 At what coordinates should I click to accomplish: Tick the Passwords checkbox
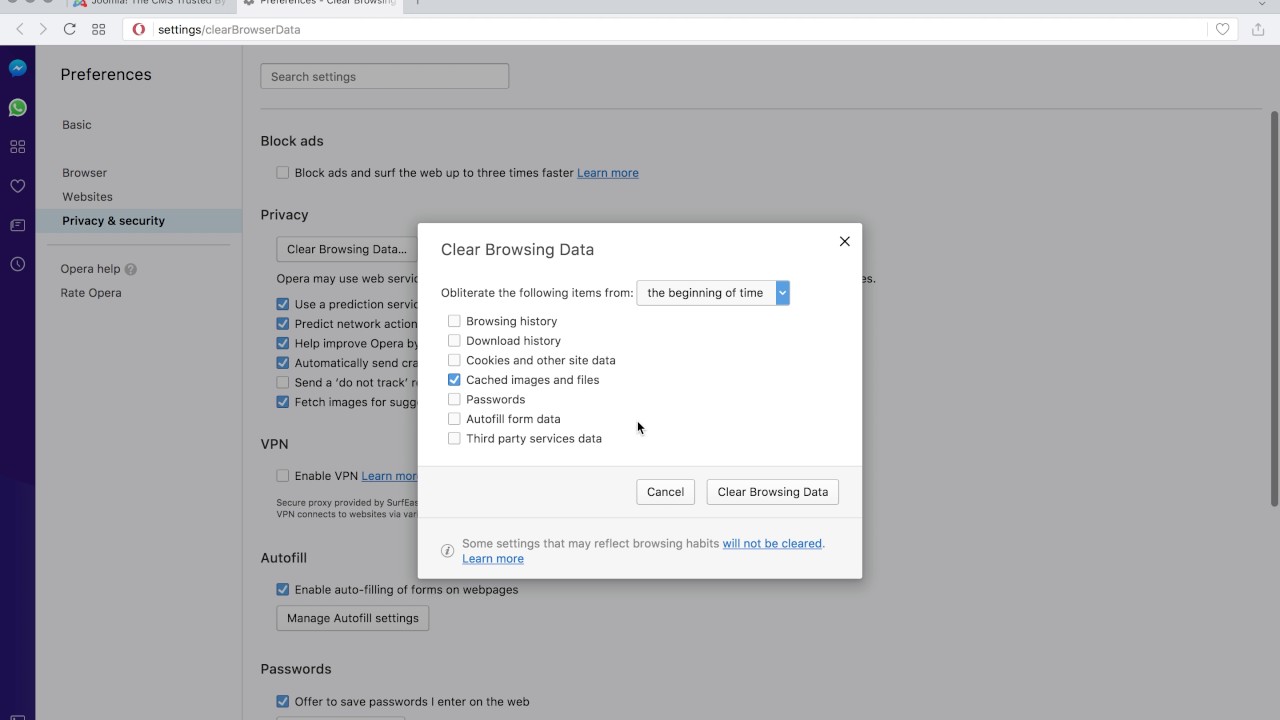[x=454, y=399]
